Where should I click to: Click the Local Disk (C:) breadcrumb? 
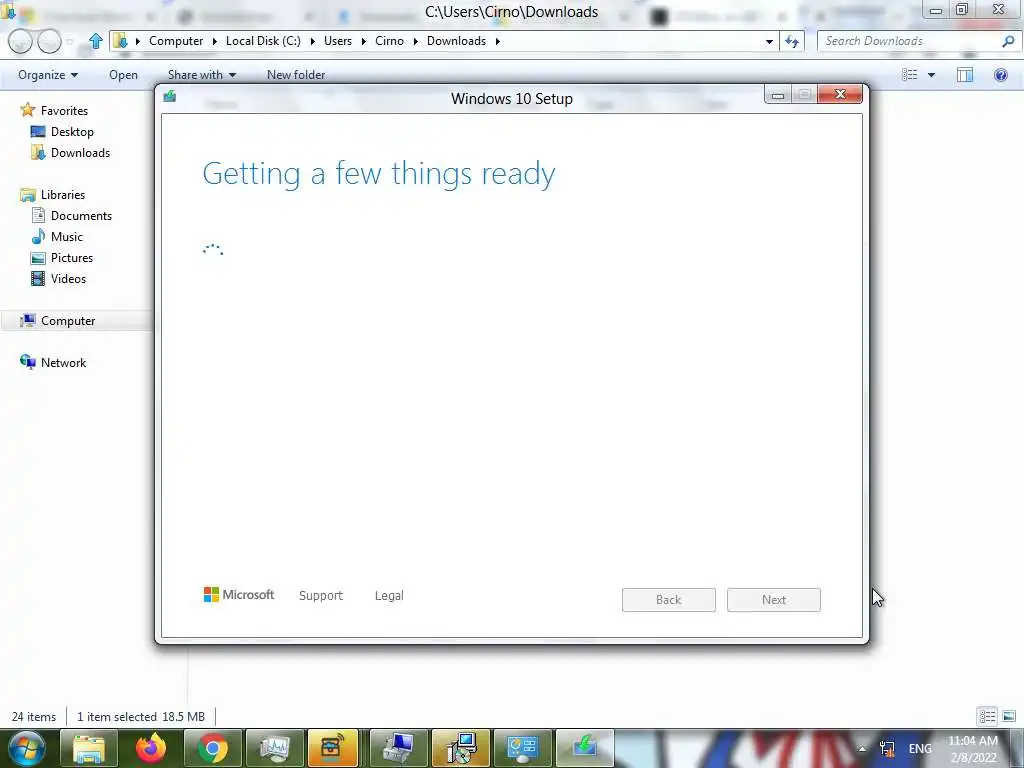pyautogui.click(x=263, y=40)
